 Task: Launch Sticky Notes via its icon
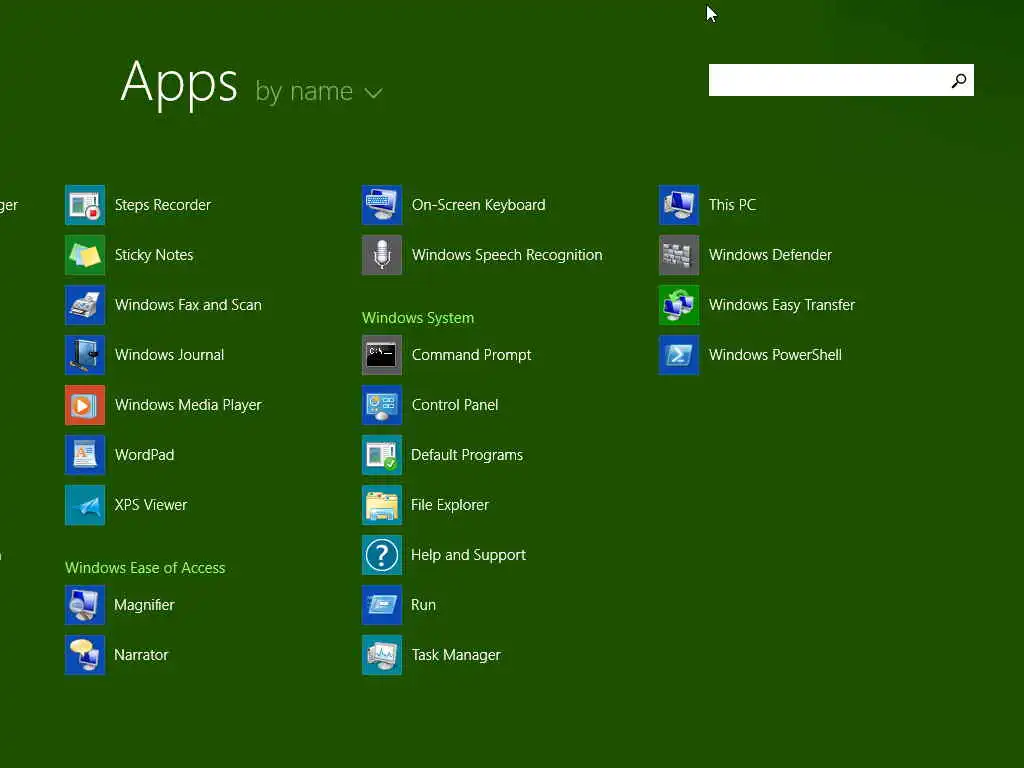pyautogui.click(x=85, y=255)
